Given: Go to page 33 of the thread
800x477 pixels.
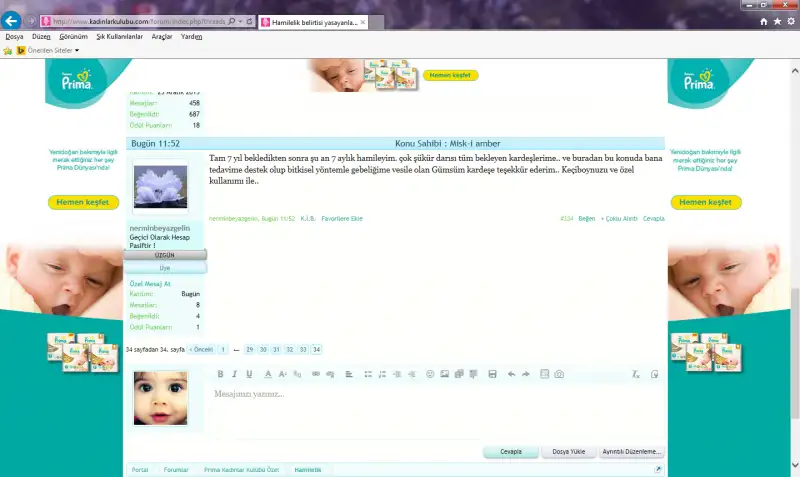Looking at the screenshot, I should click(303, 350).
